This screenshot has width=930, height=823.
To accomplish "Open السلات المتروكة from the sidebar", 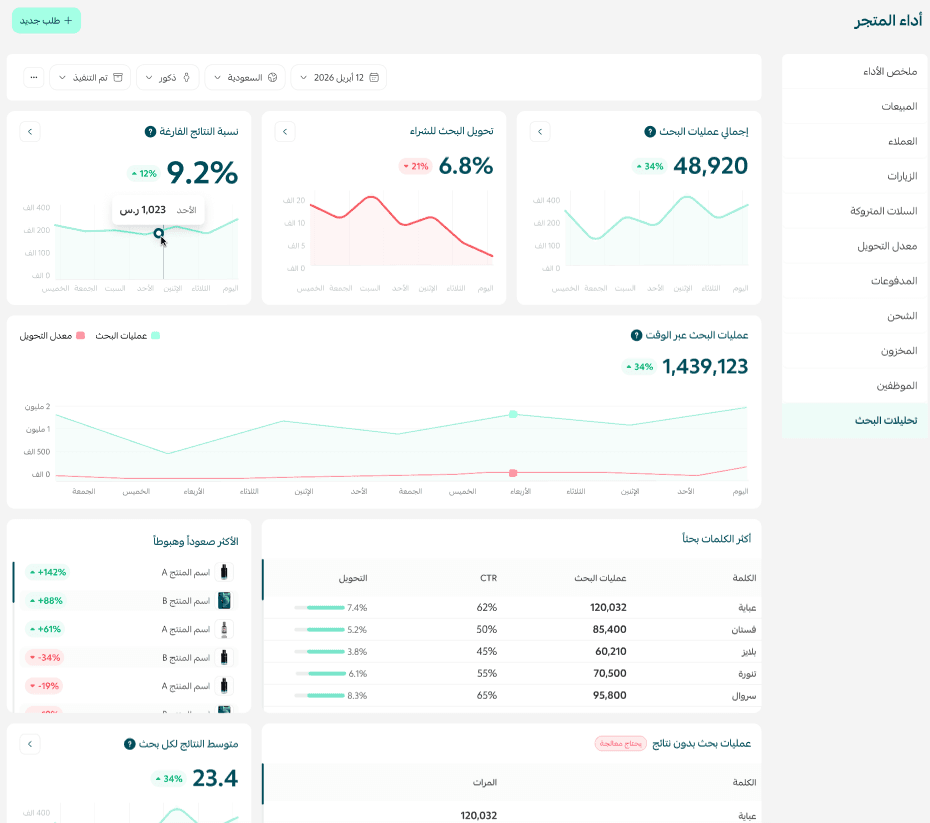I will 855,211.
